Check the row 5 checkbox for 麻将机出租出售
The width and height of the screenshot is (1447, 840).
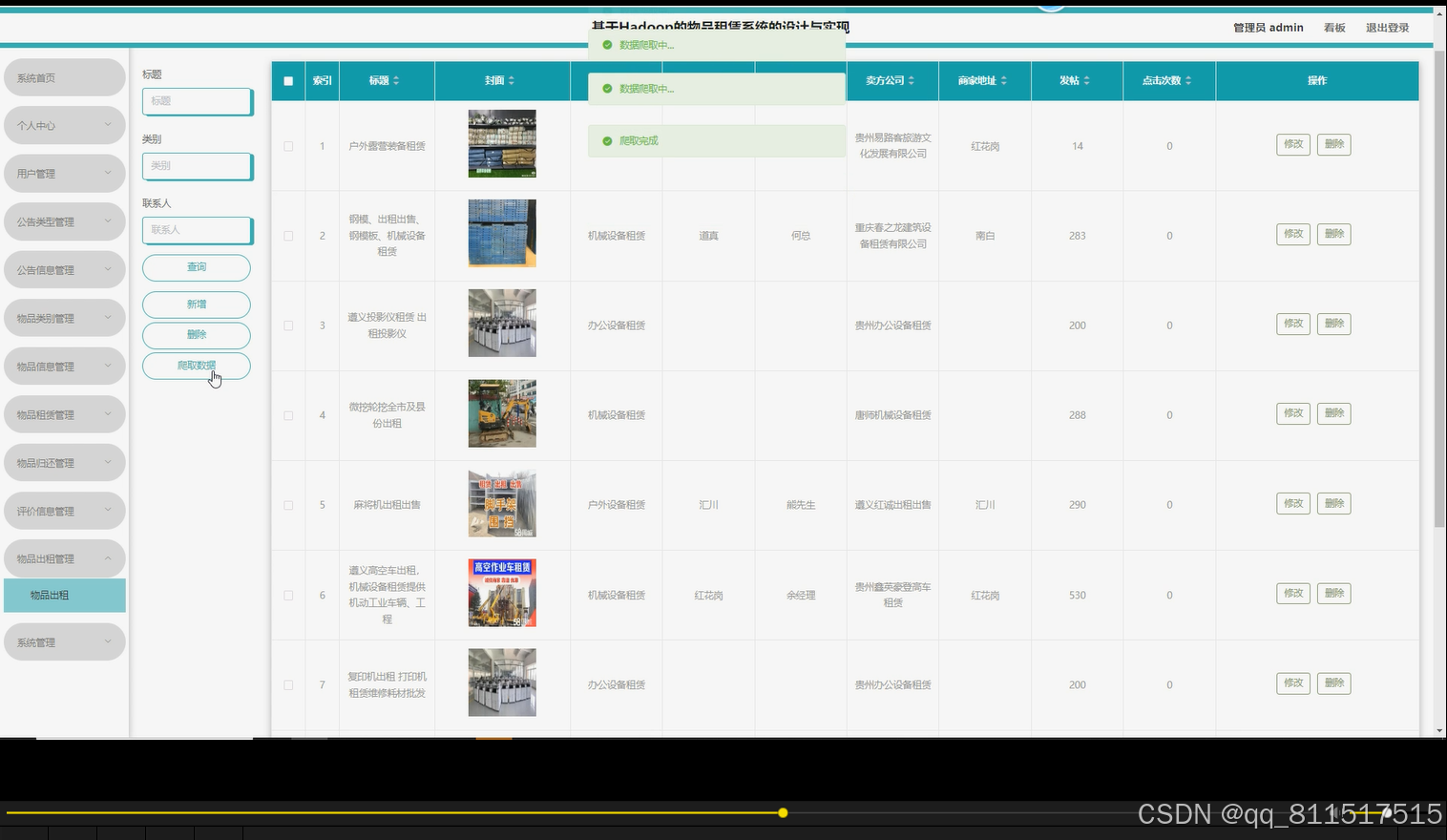288,505
